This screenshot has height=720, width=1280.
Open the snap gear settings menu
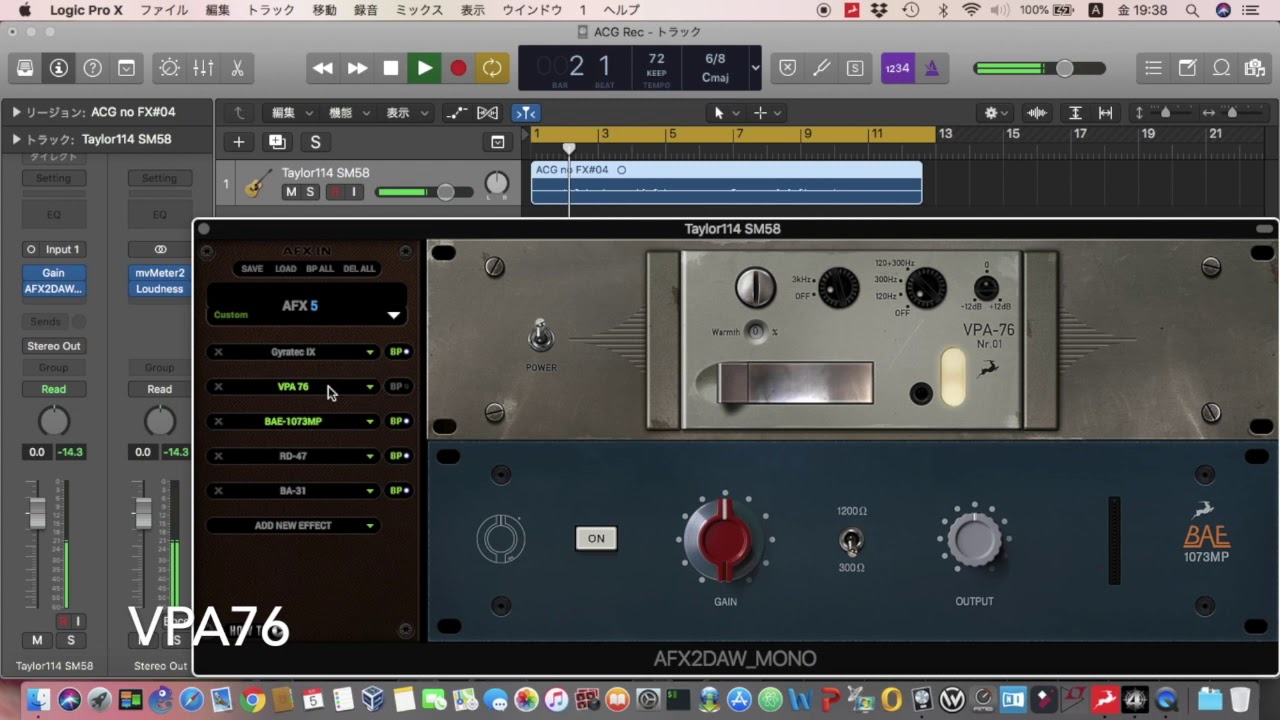coord(996,113)
